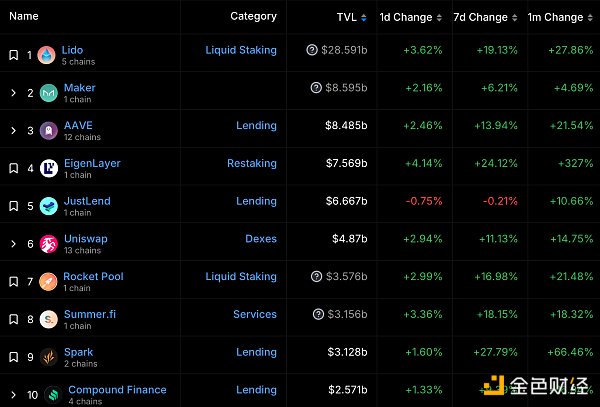Click the Spark logo icon
The height and width of the screenshot is (407, 600).
coord(46,358)
